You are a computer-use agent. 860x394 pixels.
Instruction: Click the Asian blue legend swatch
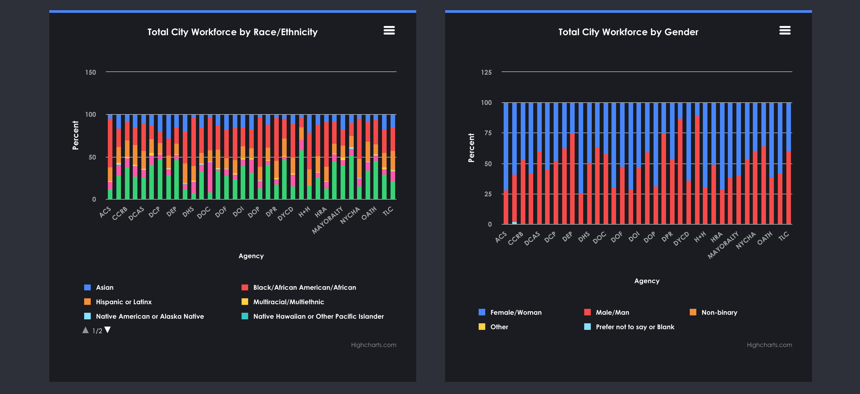(x=87, y=287)
